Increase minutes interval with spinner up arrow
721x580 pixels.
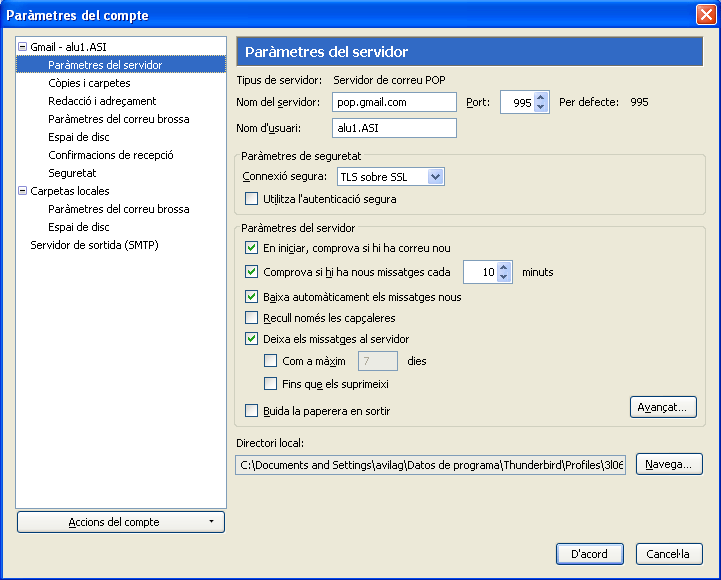tap(507, 266)
